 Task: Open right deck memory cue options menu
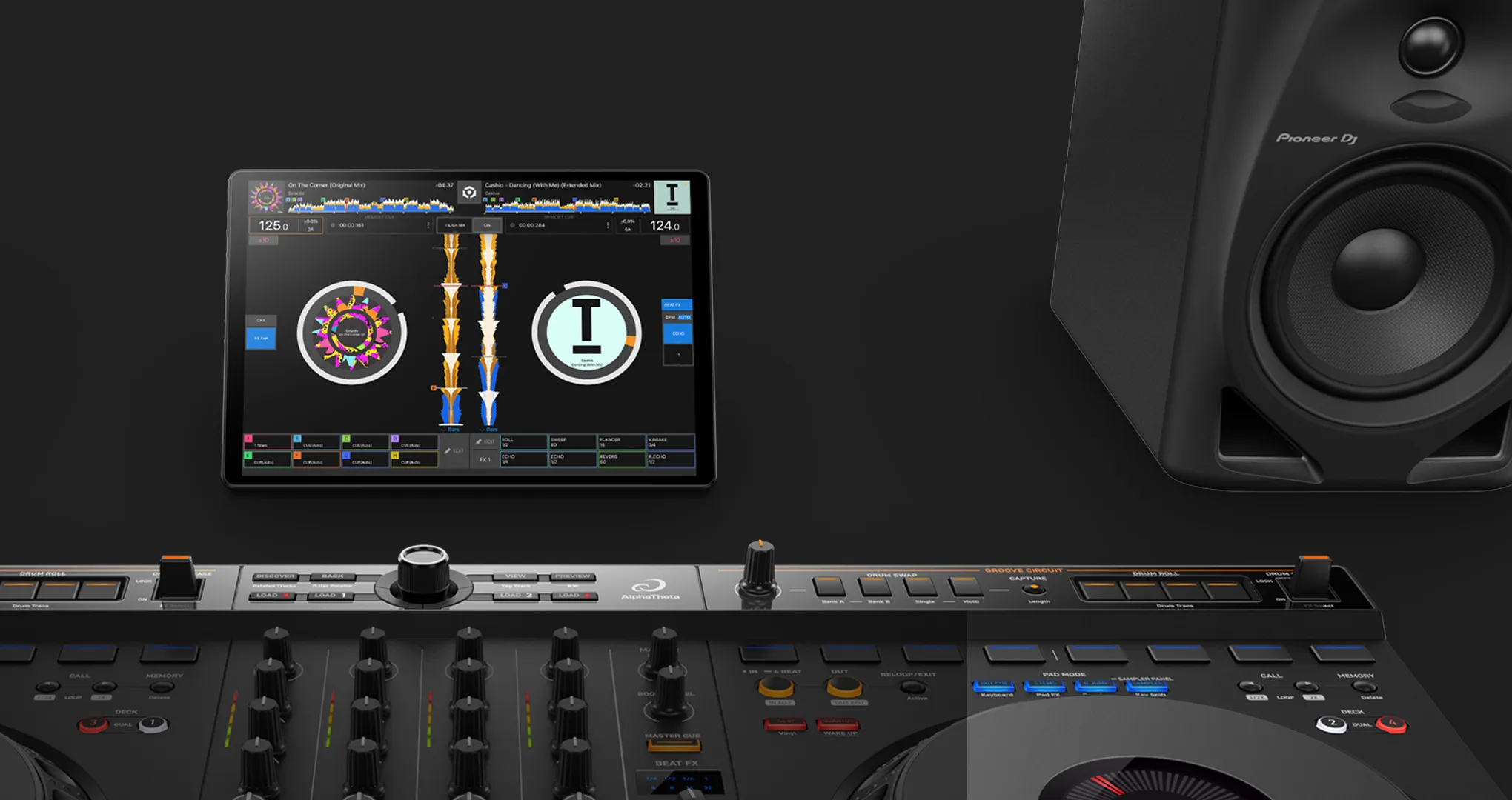(608, 225)
